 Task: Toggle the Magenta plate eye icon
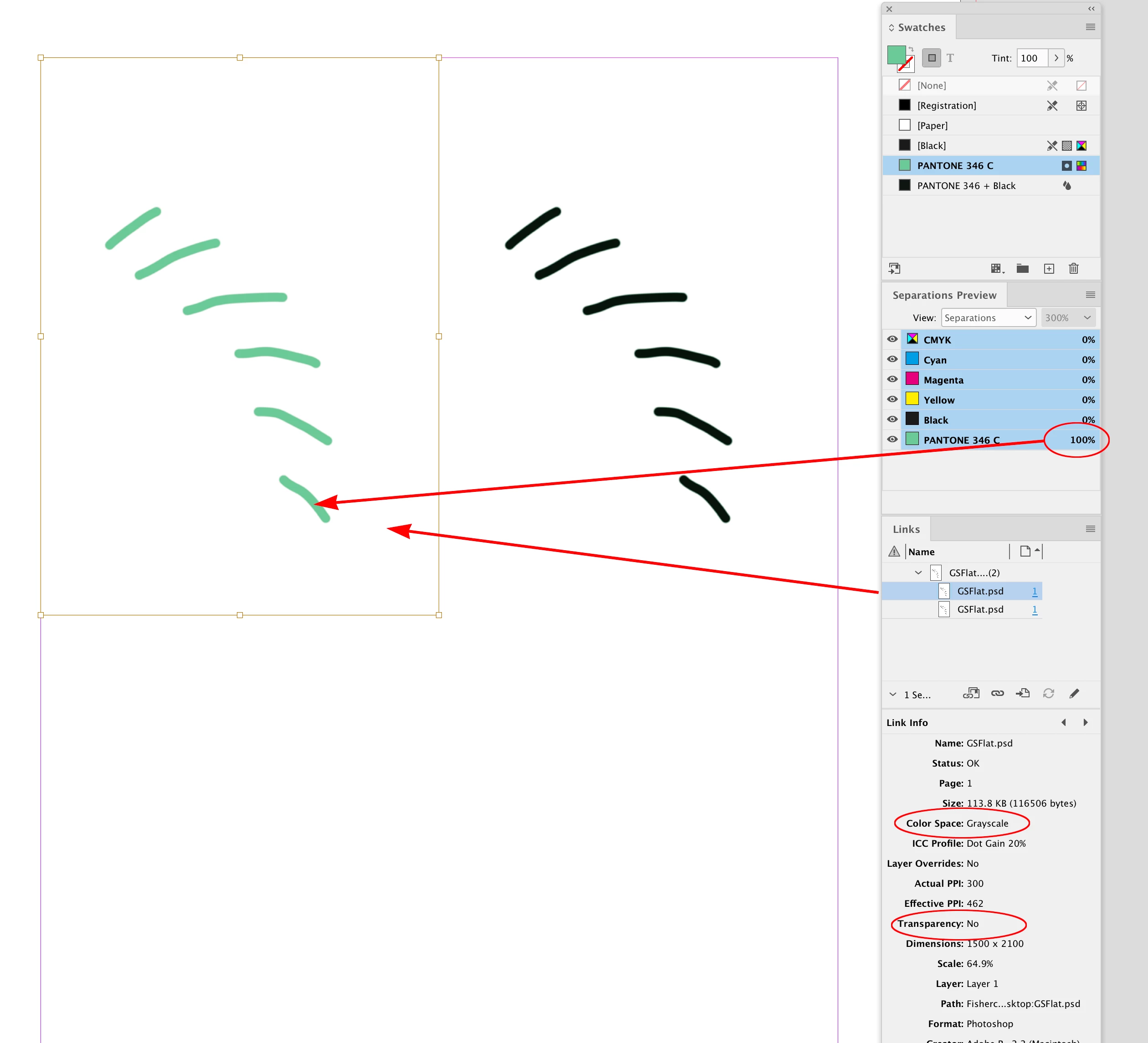click(892, 379)
